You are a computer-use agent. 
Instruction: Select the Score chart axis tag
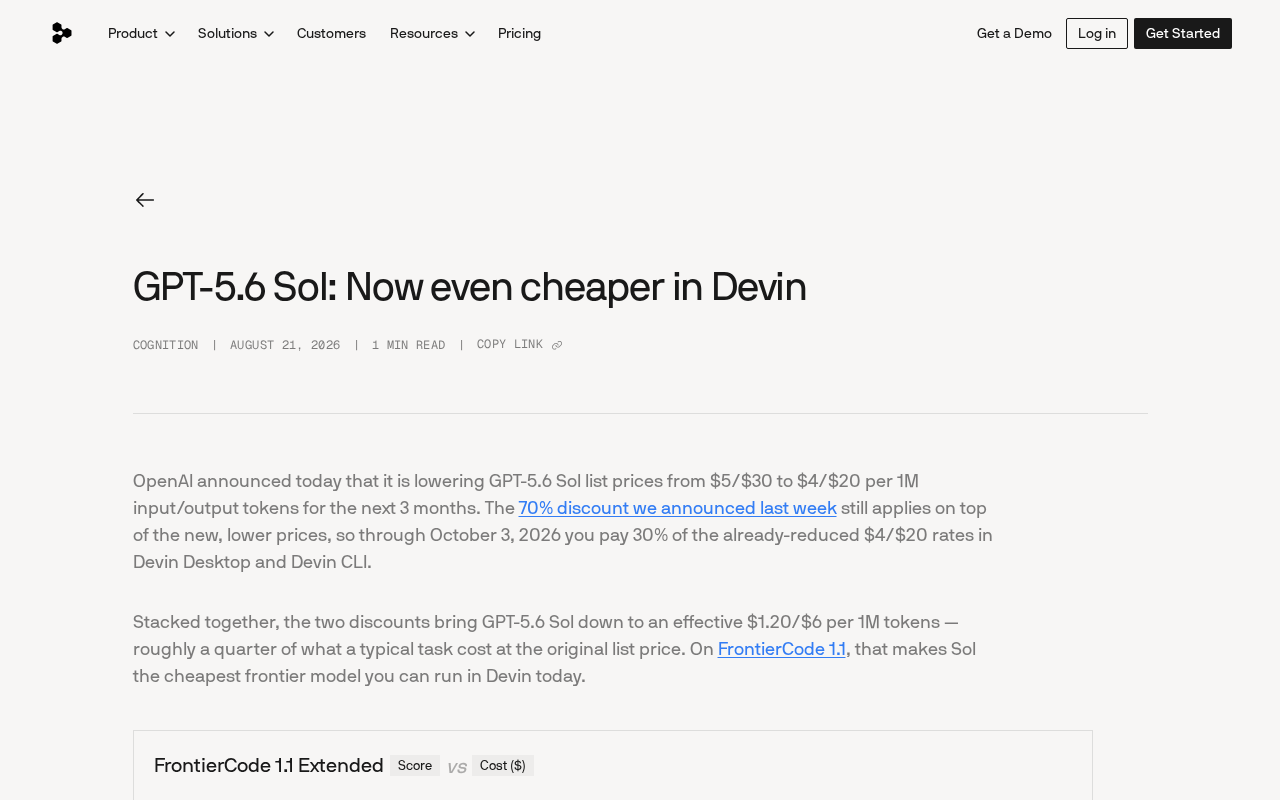tap(415, 766)
